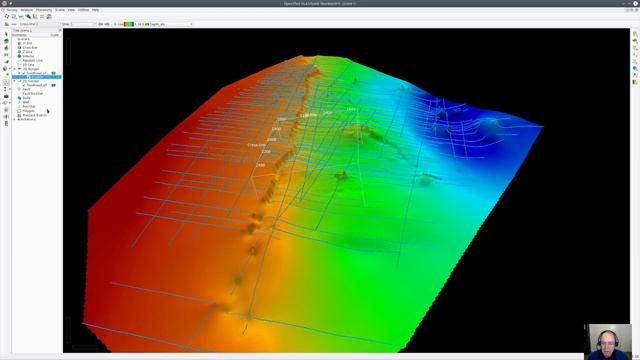Click the Manage Seismic icon on right toolbar
This screenshot has height=360, width=640.
(635, 34)
